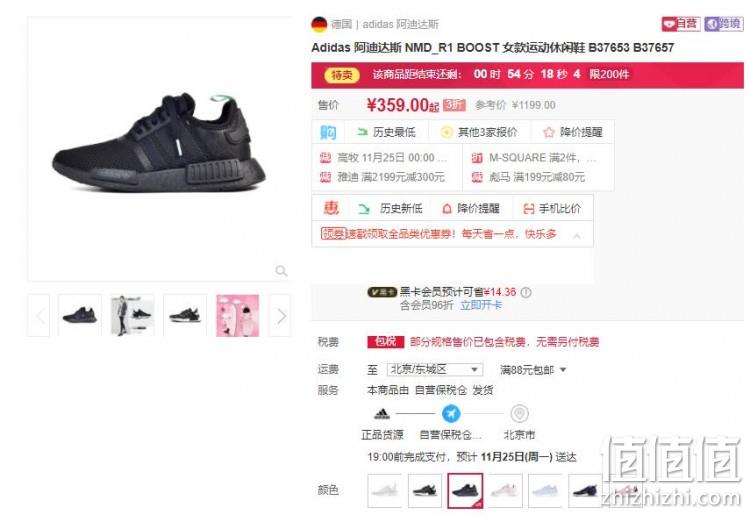Click the adidas 阿迪达斯 brand link

click(400, 24)
